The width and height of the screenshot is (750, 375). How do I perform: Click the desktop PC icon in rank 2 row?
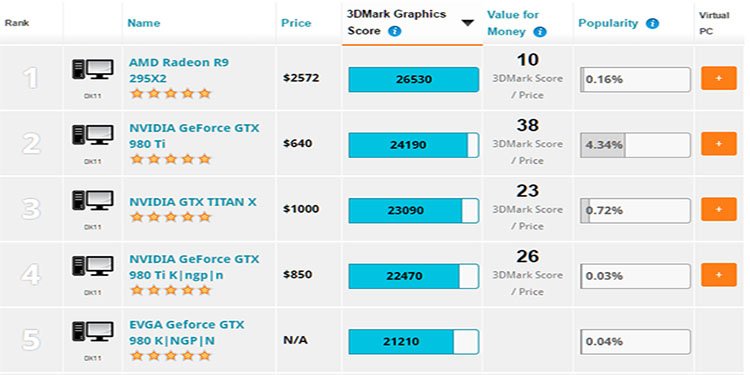[x=93, y=135]
